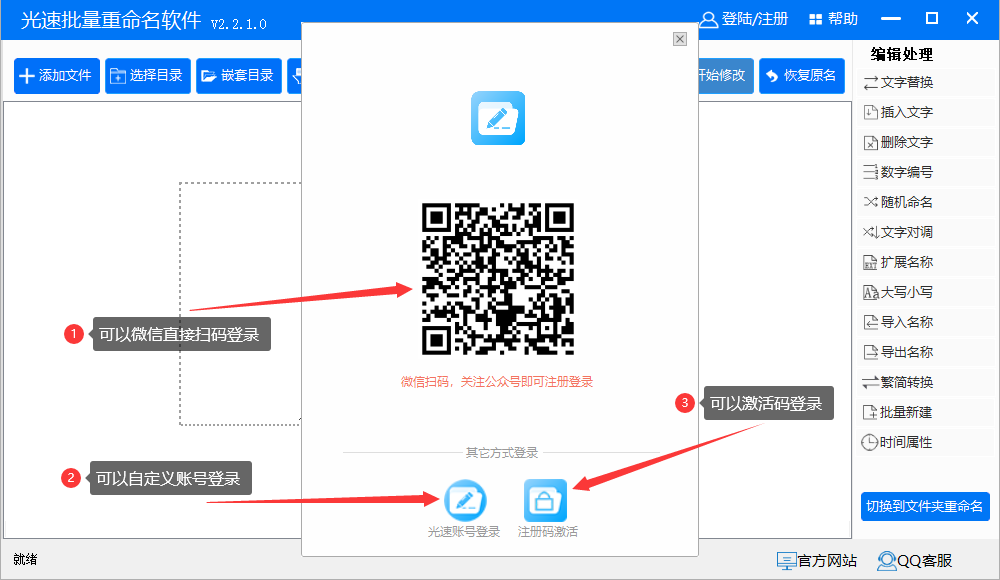This screenshot has height=580, width=1000.
Task: Select 大写小写 case conversion tool
Action: pos(899,292)
